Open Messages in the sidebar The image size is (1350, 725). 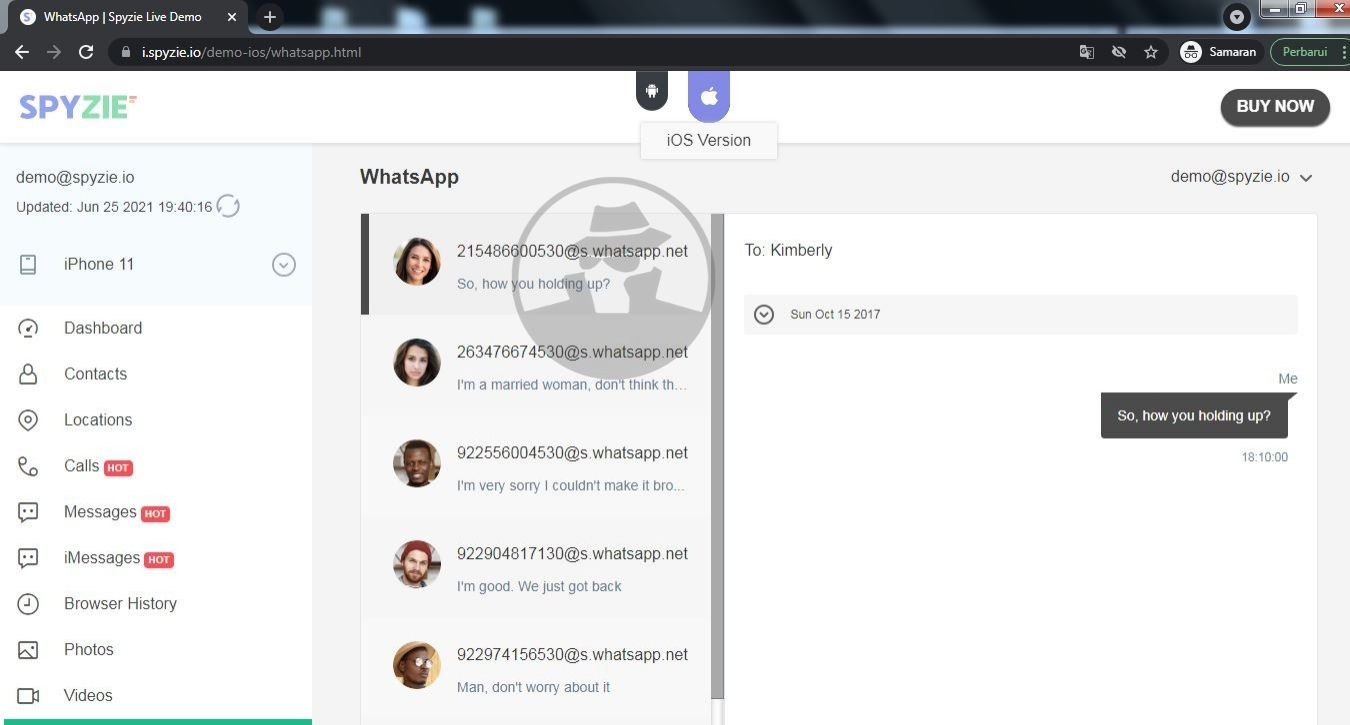pyautogui.click(x=100, y=512)
